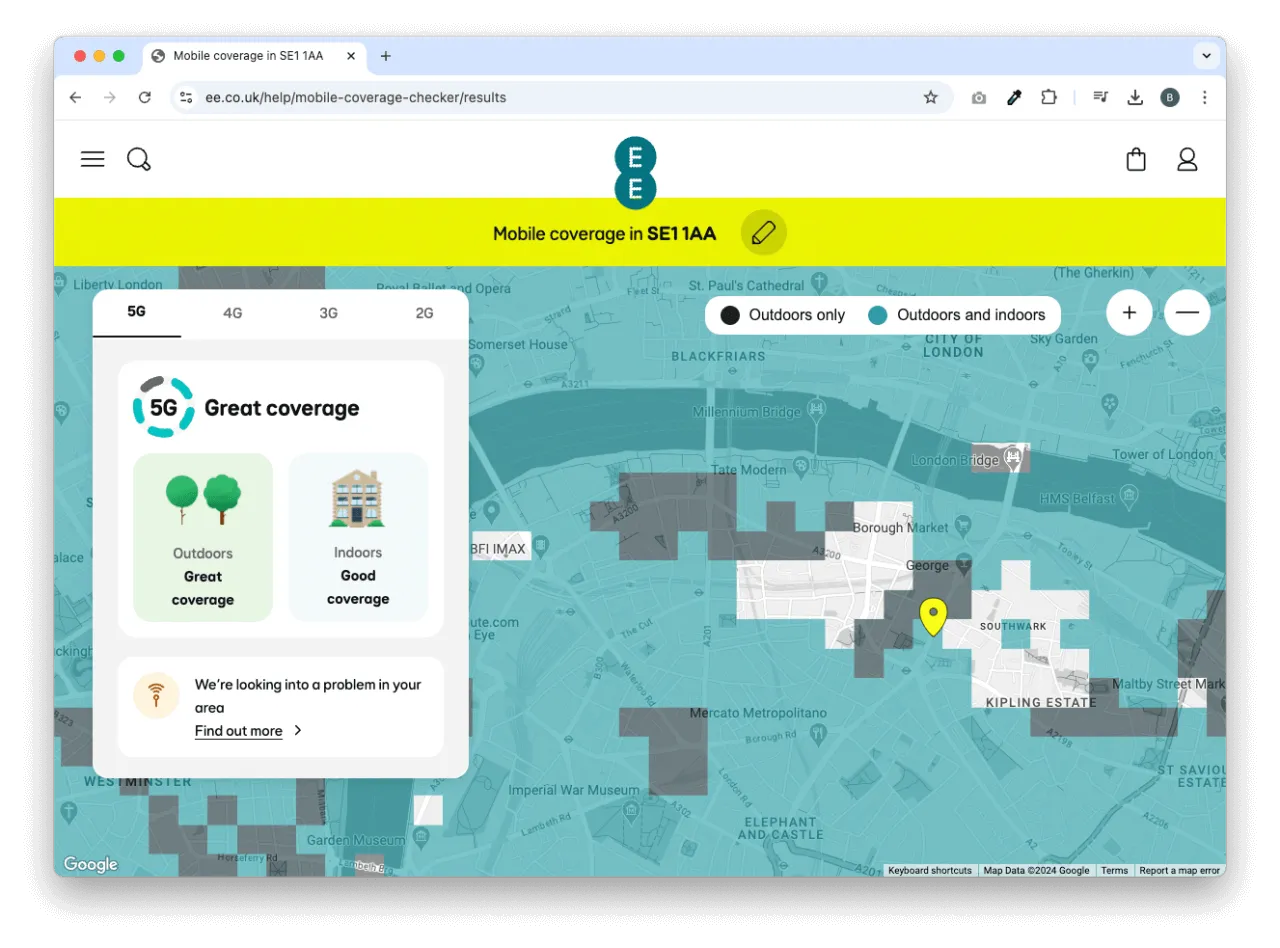Click the teal Outdoors and indoors legend swatch

pos(878,315)
